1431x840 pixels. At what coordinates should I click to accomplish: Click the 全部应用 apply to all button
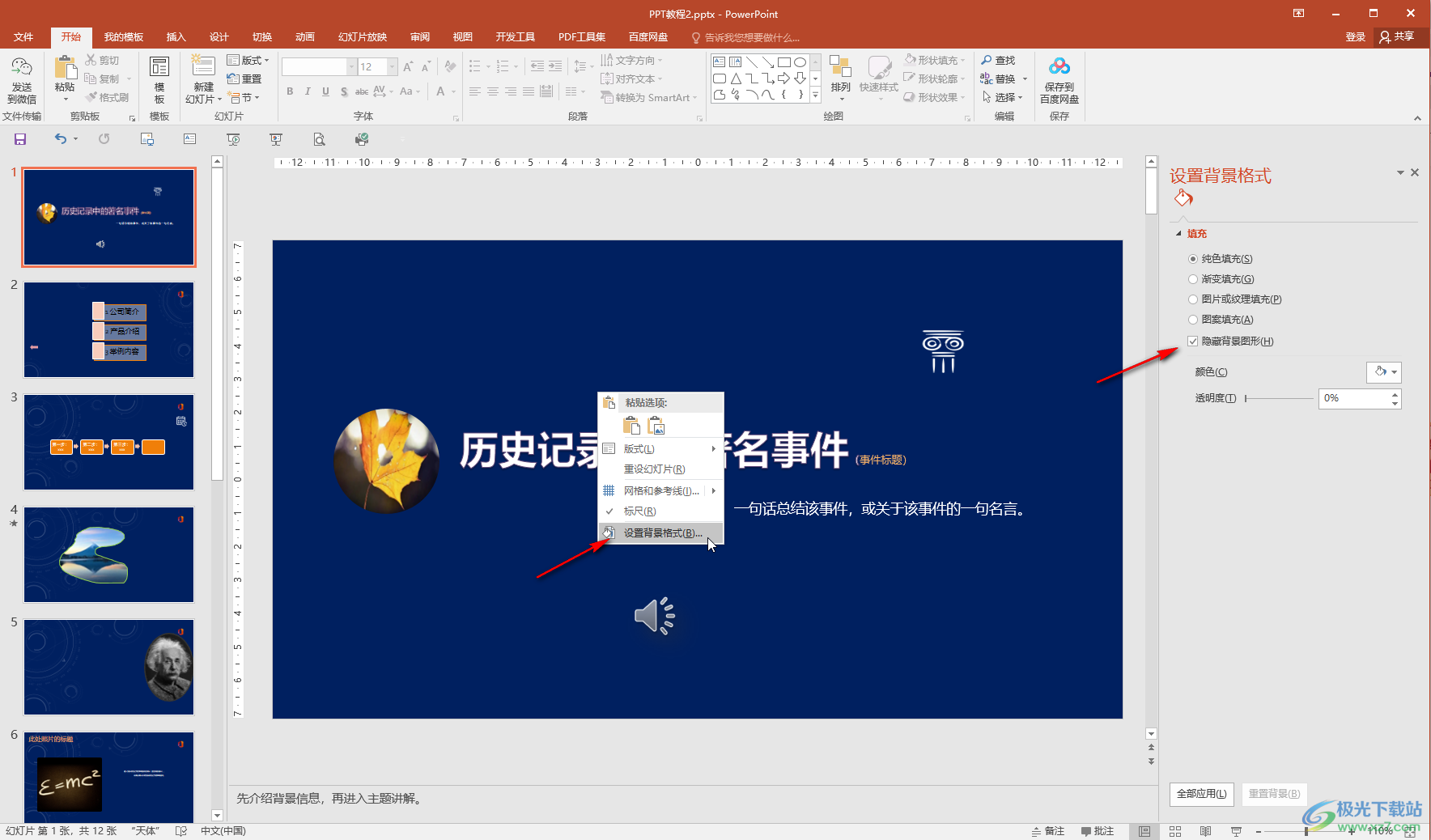[1201, 794]
